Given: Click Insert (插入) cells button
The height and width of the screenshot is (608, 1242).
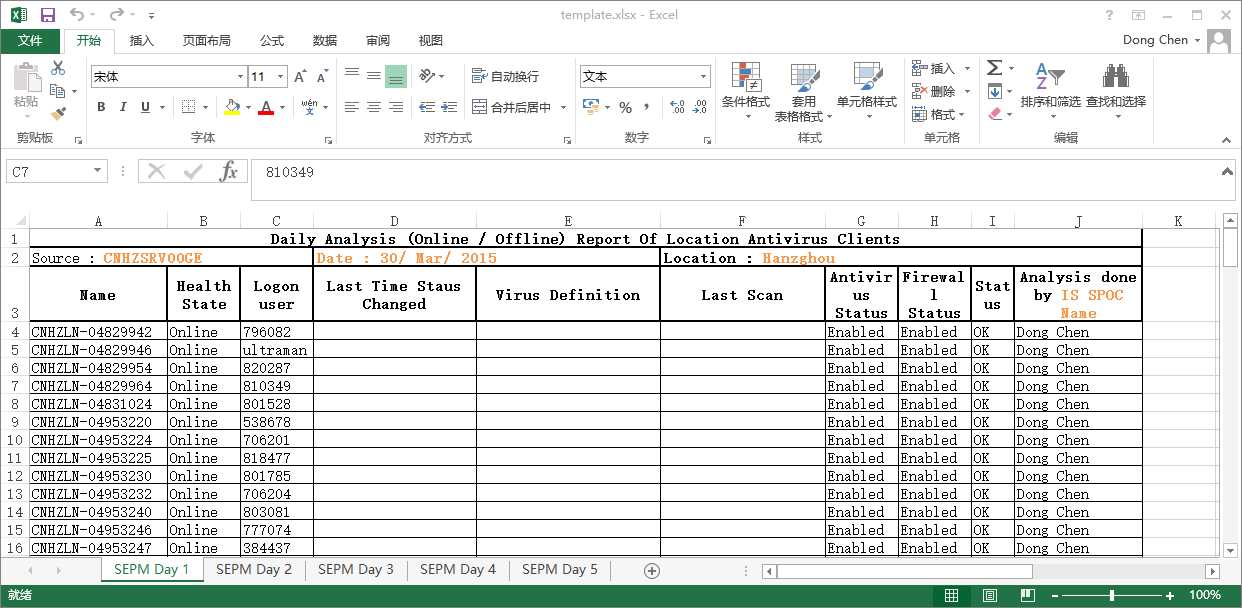Looking at the screenshot, I should (x=934, y=68).
